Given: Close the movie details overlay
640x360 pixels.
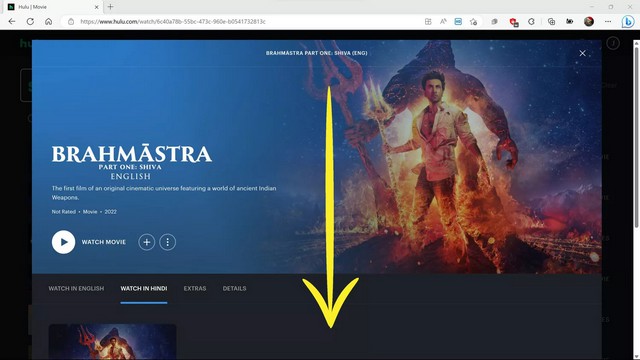Looking at the screenshot, I should pos(582,53).
